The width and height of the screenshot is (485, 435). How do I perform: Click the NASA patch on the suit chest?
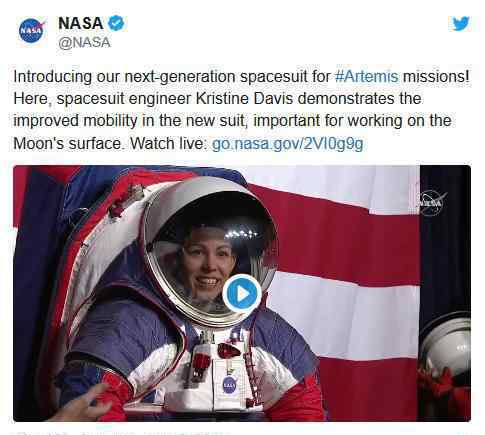[x=229, y=385]
